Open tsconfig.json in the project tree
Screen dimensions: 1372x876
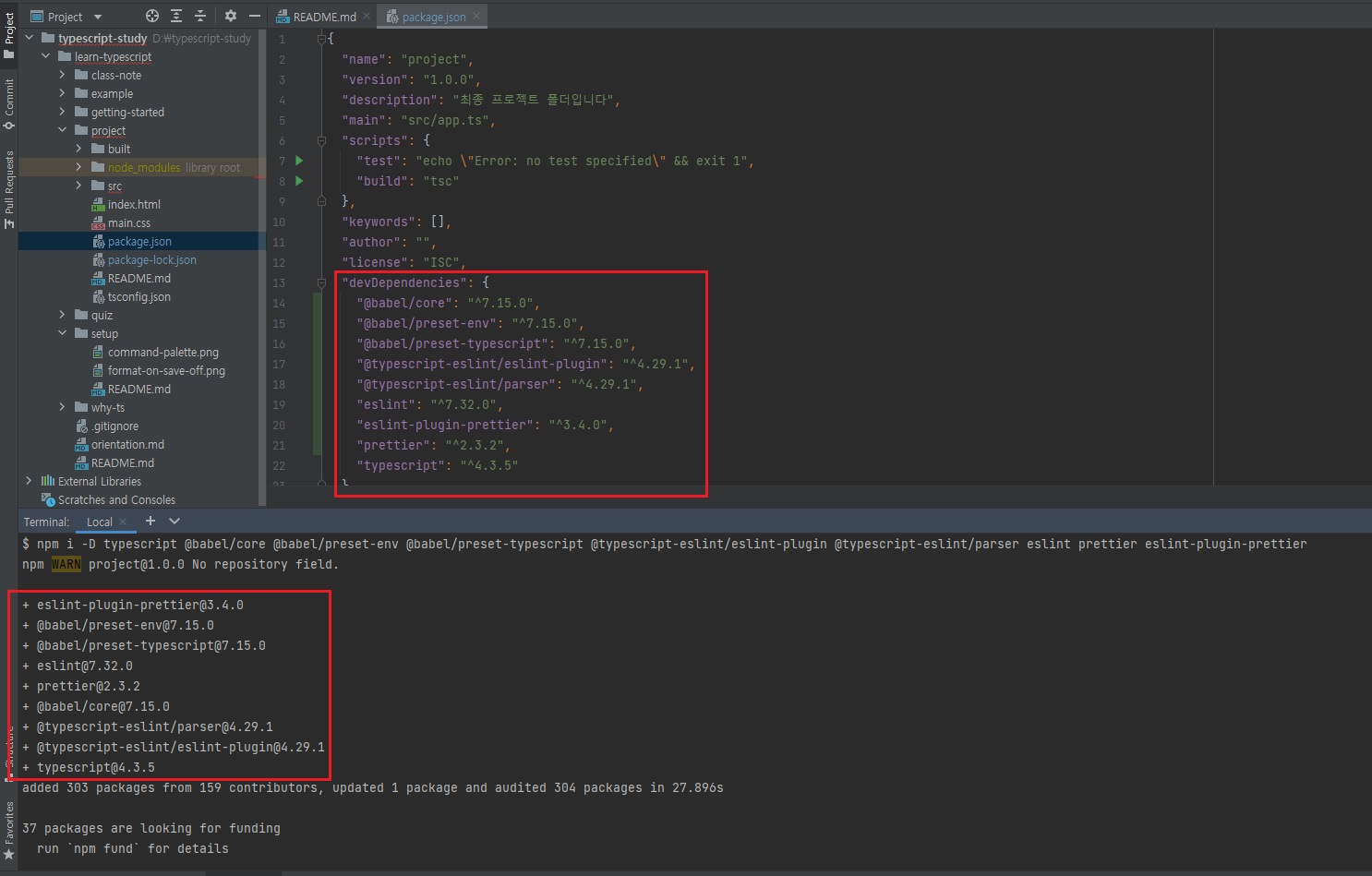pos(138,296)
